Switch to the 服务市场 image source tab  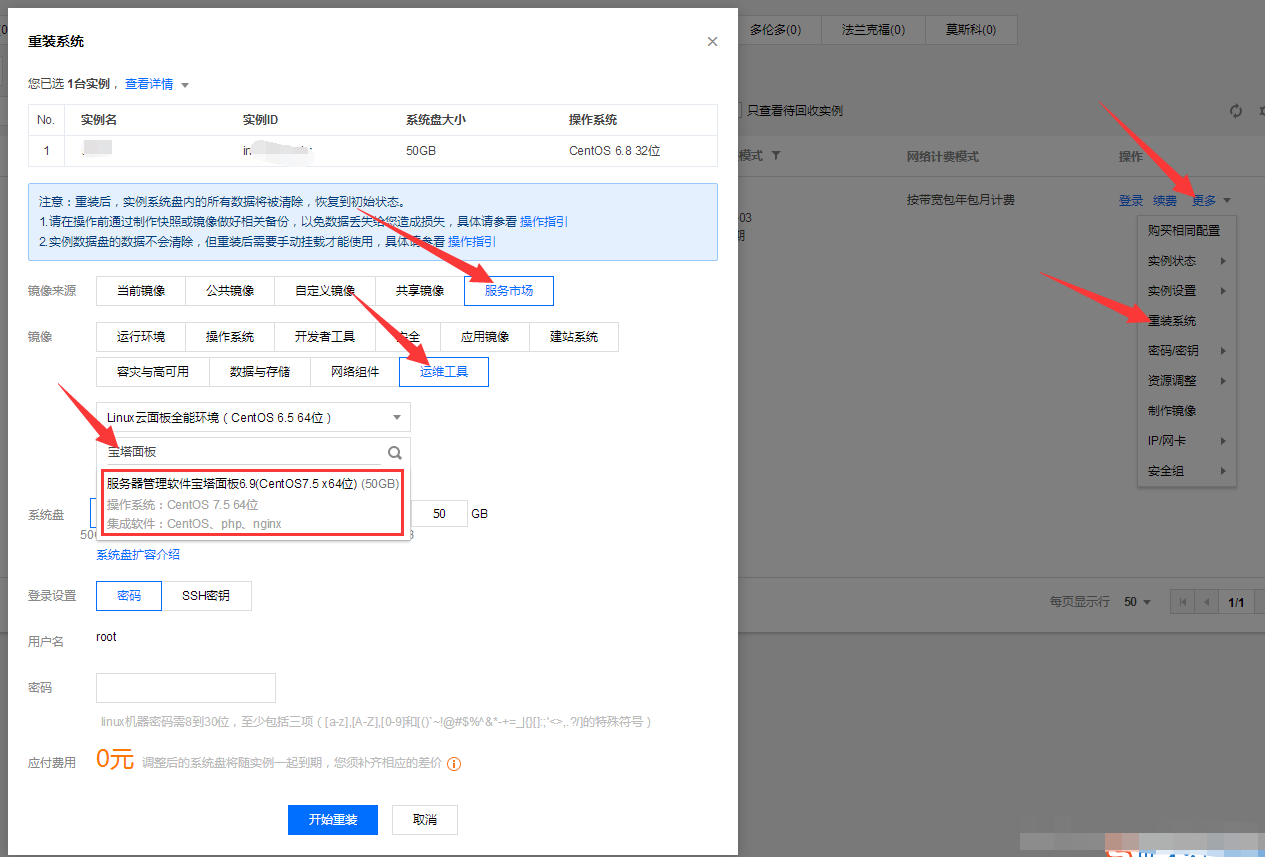click(508, 291)
